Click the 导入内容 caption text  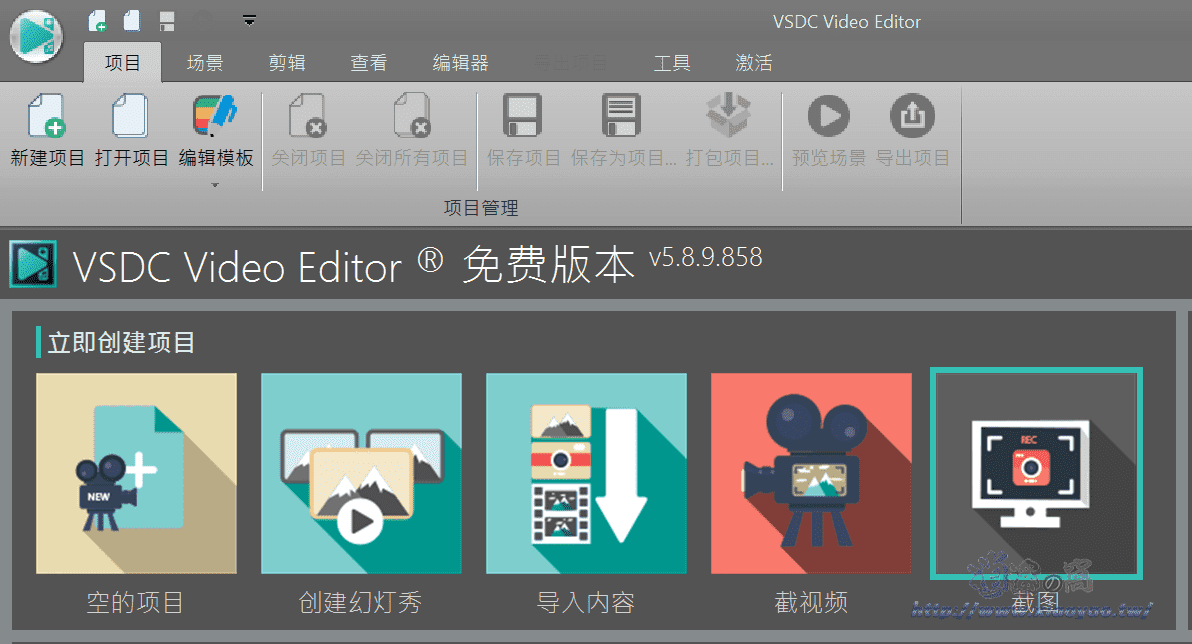586,602
